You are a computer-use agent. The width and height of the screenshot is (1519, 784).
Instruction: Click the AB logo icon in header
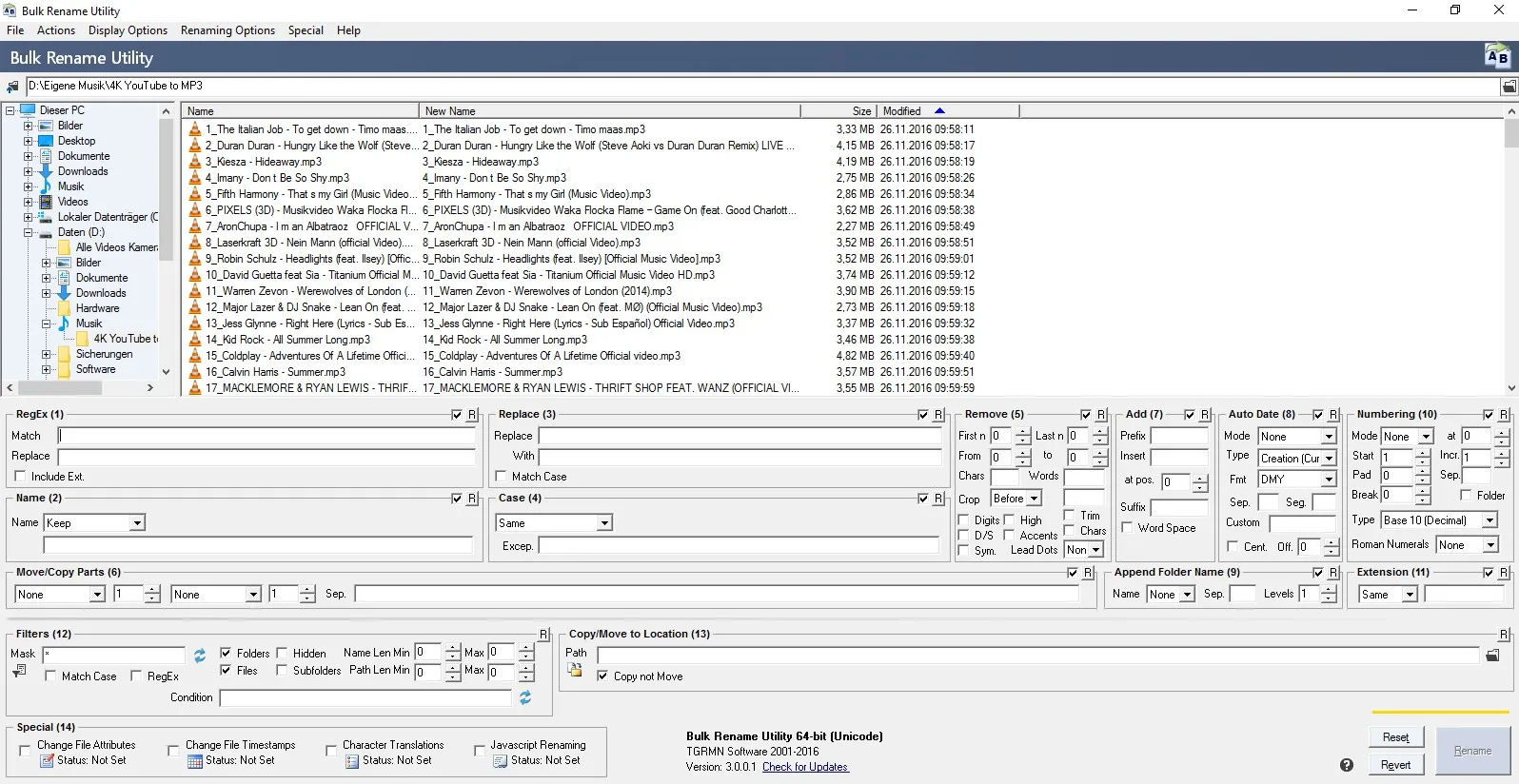coord(1497,57)
